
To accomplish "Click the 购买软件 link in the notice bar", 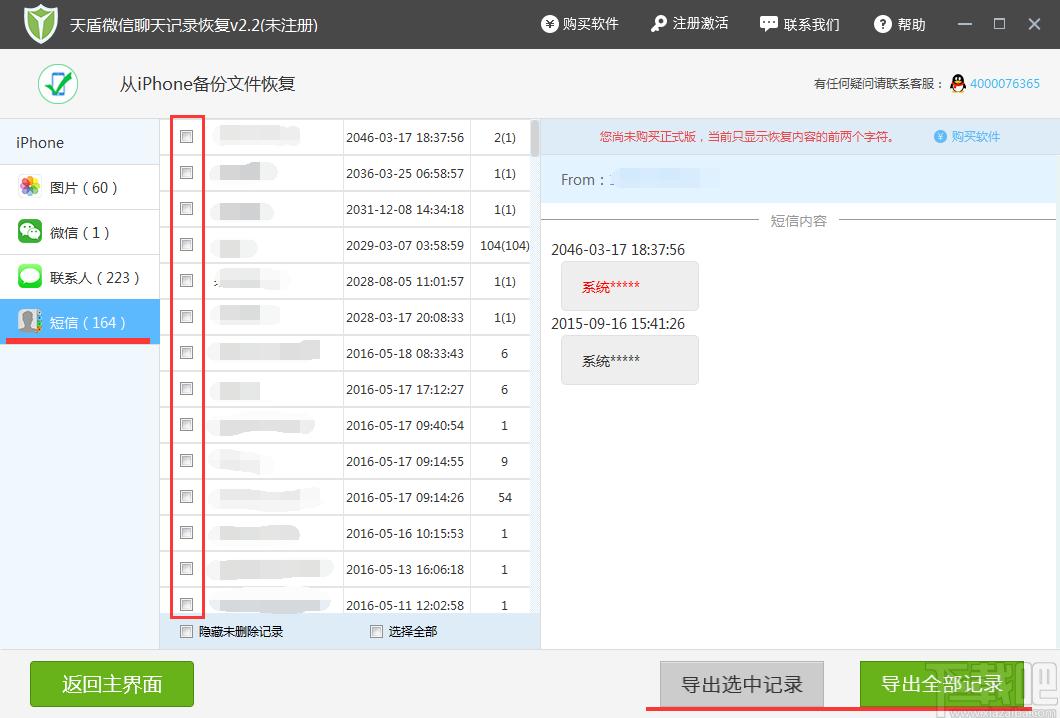I will pyautogui.click(x=975, y=137).
